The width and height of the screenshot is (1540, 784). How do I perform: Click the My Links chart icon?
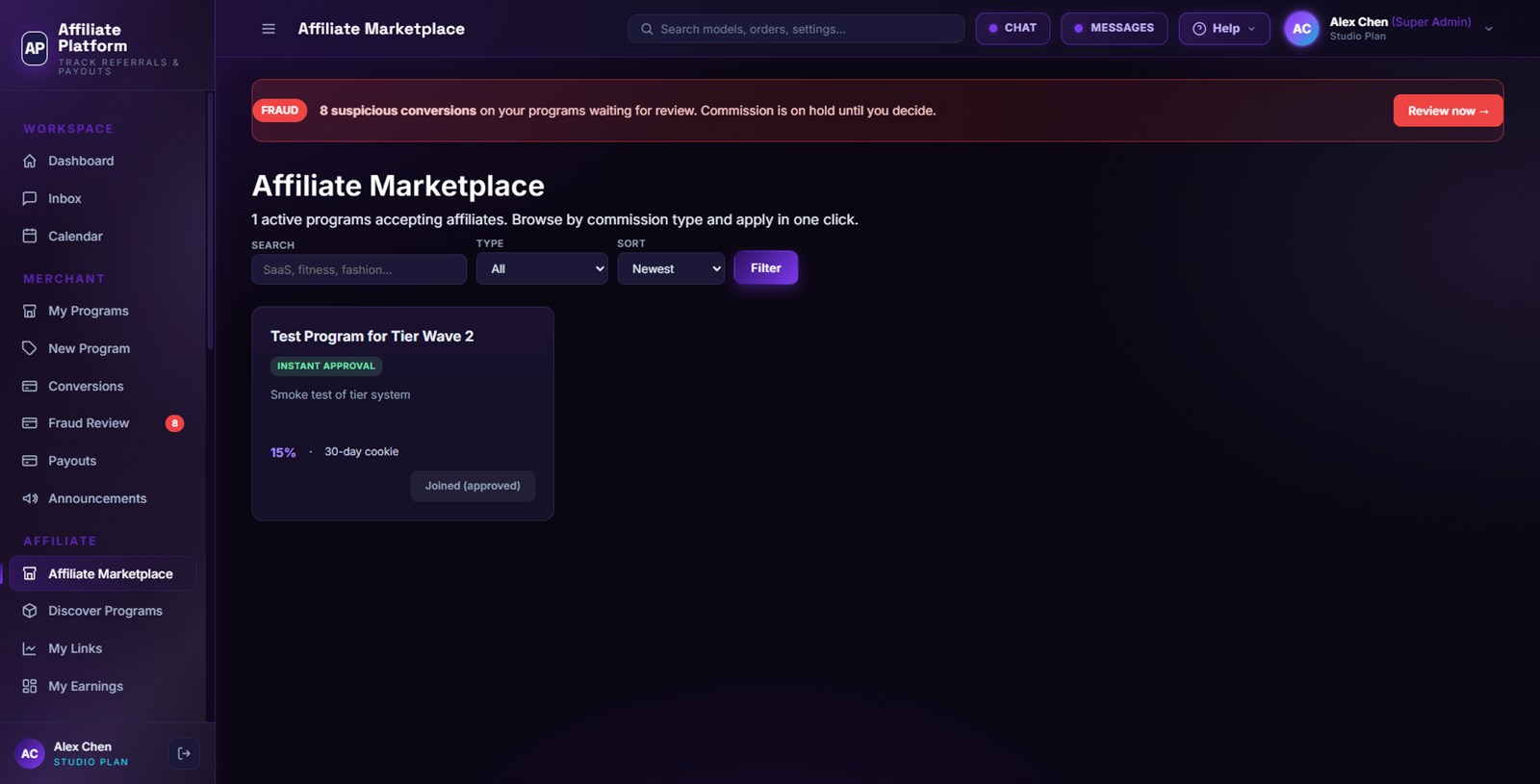(30, 648)
